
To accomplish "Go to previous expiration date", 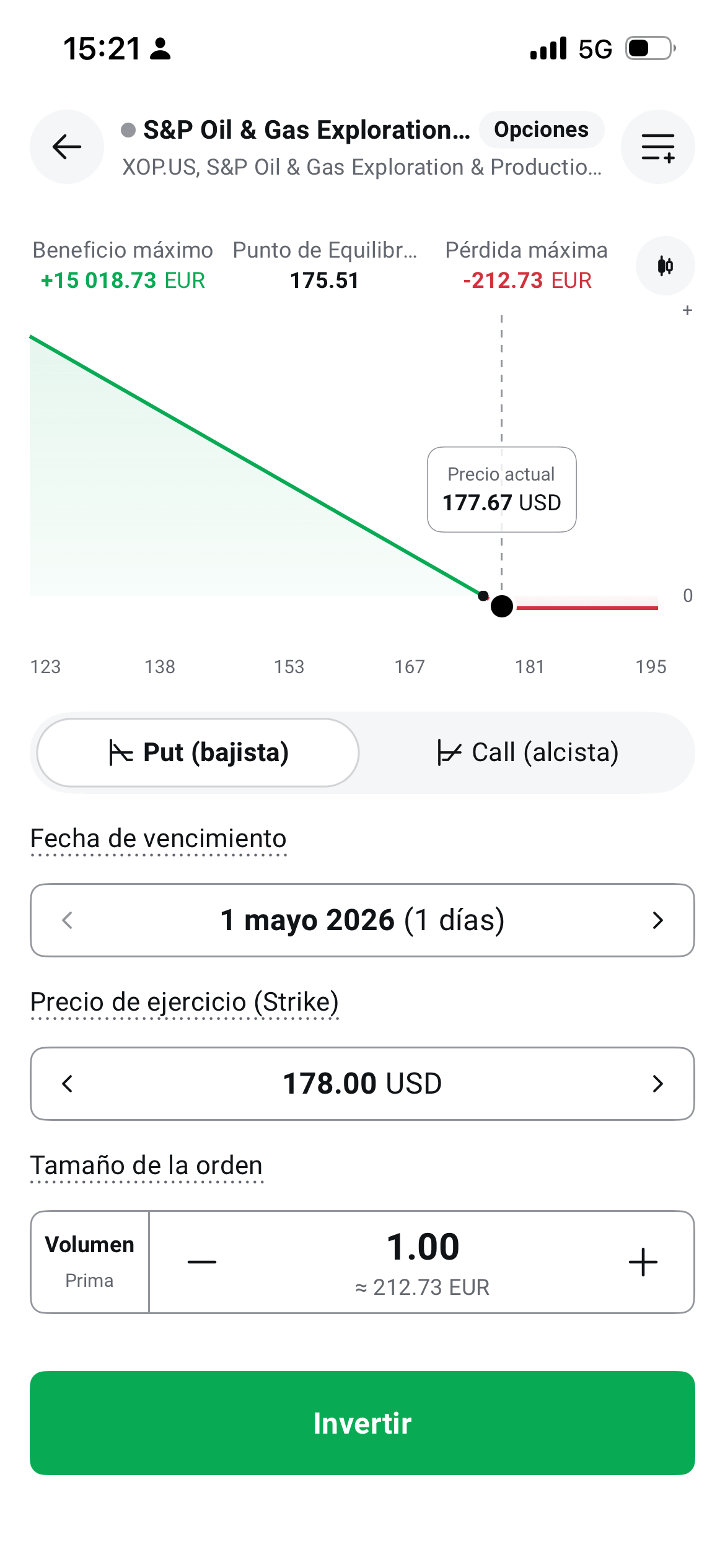I will 68,920.
